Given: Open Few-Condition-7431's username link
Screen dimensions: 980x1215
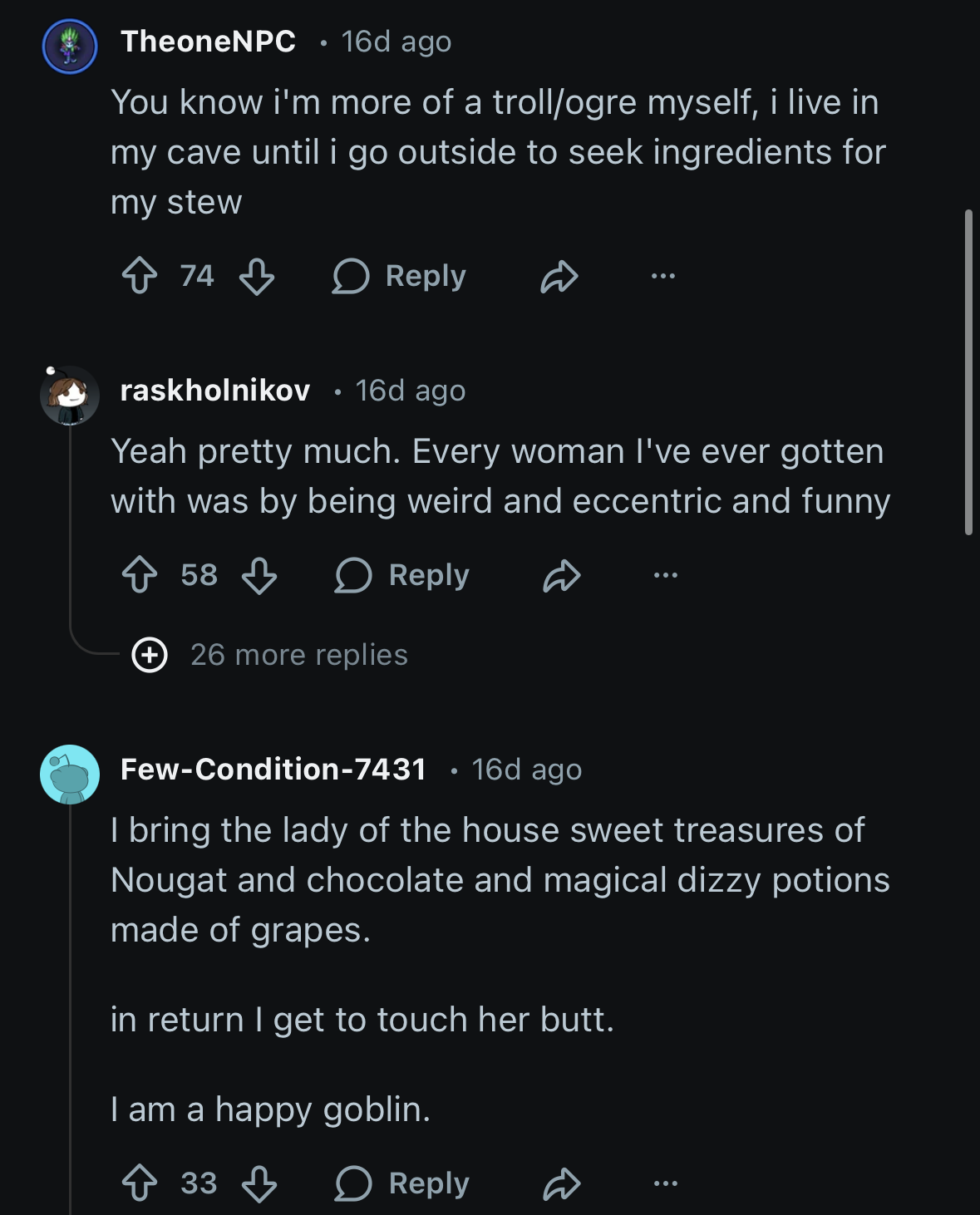Looking at the screenshot, I should (273, 770).
